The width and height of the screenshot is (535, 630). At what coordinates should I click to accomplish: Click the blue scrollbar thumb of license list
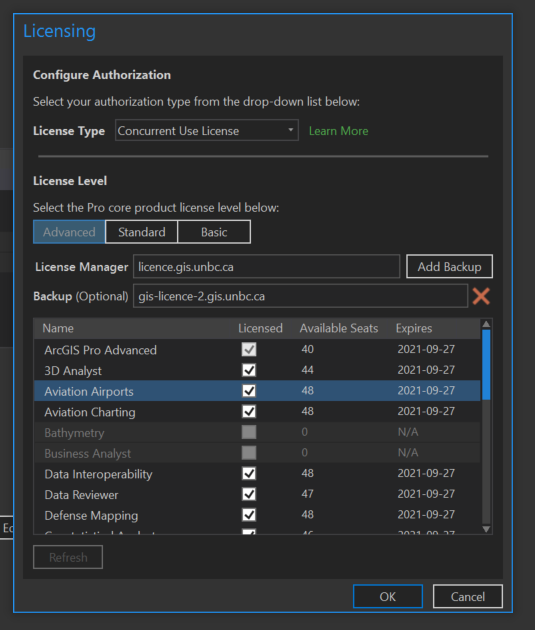(486, 365)
